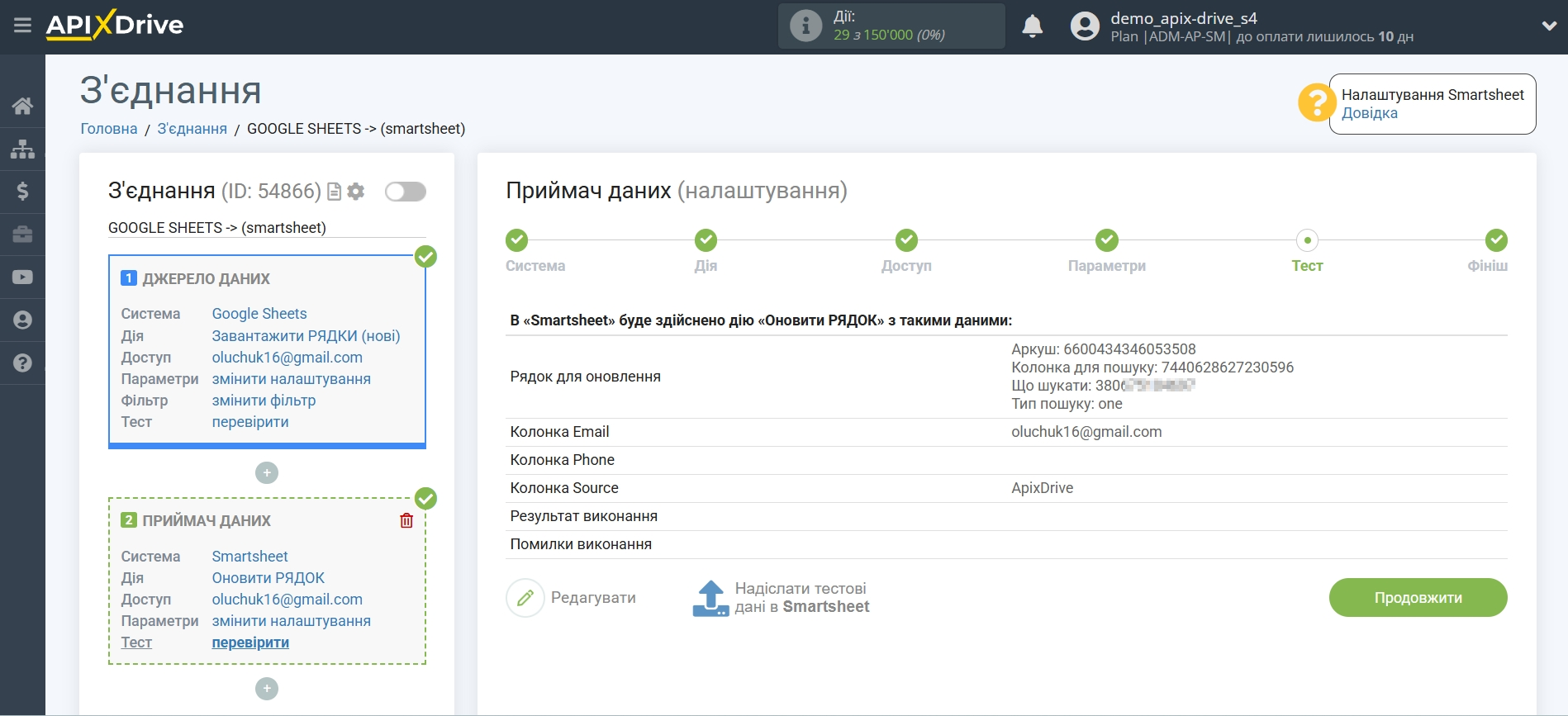Viewport: 1568px width, 716px height.
Task: Click ПРИЙМАЧ ДАНИХ block header
Action: point(207,521)
